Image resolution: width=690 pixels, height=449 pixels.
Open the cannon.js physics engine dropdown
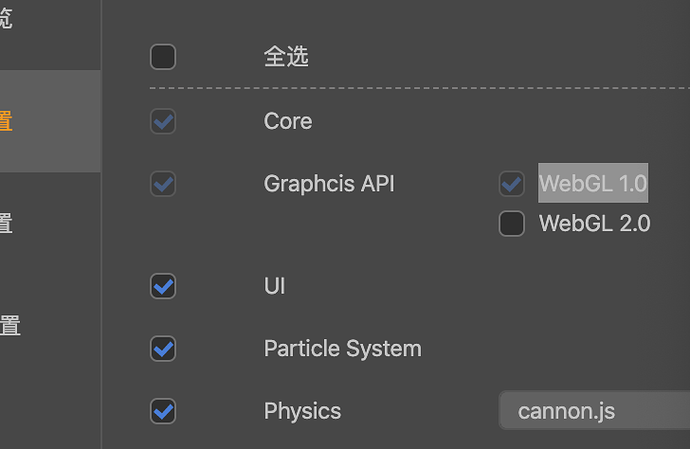(x=594, y=411)
